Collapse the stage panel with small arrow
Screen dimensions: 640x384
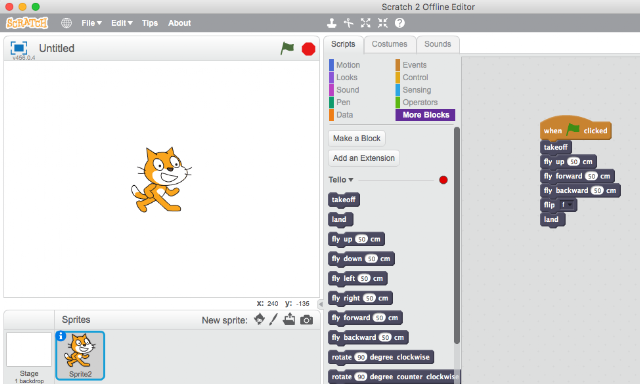click(320, 304)
